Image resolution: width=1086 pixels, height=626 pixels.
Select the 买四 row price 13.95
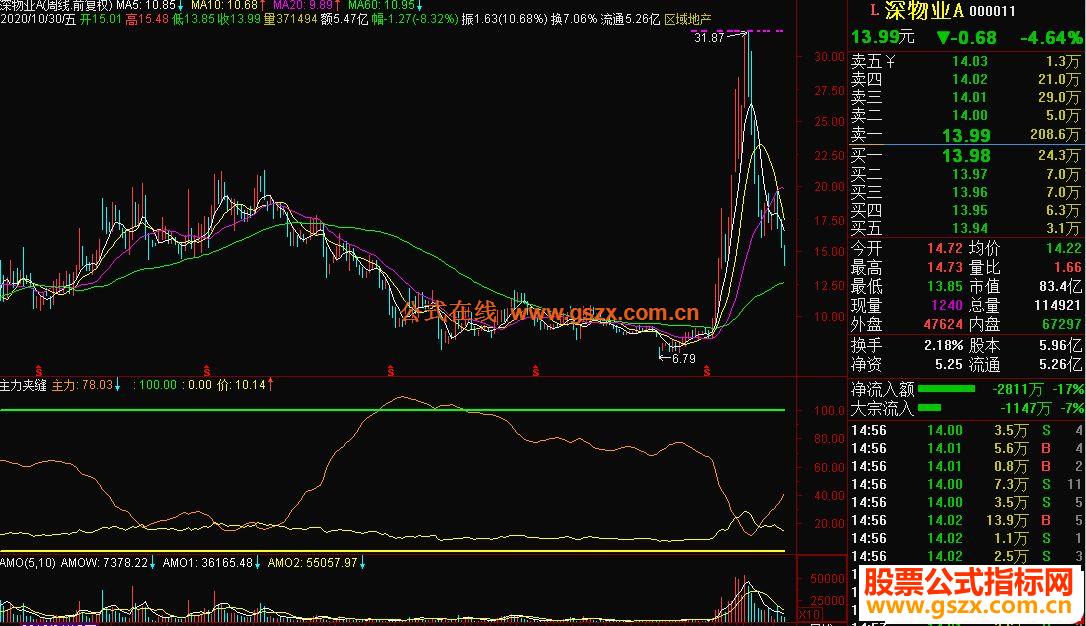coord(970,211)
